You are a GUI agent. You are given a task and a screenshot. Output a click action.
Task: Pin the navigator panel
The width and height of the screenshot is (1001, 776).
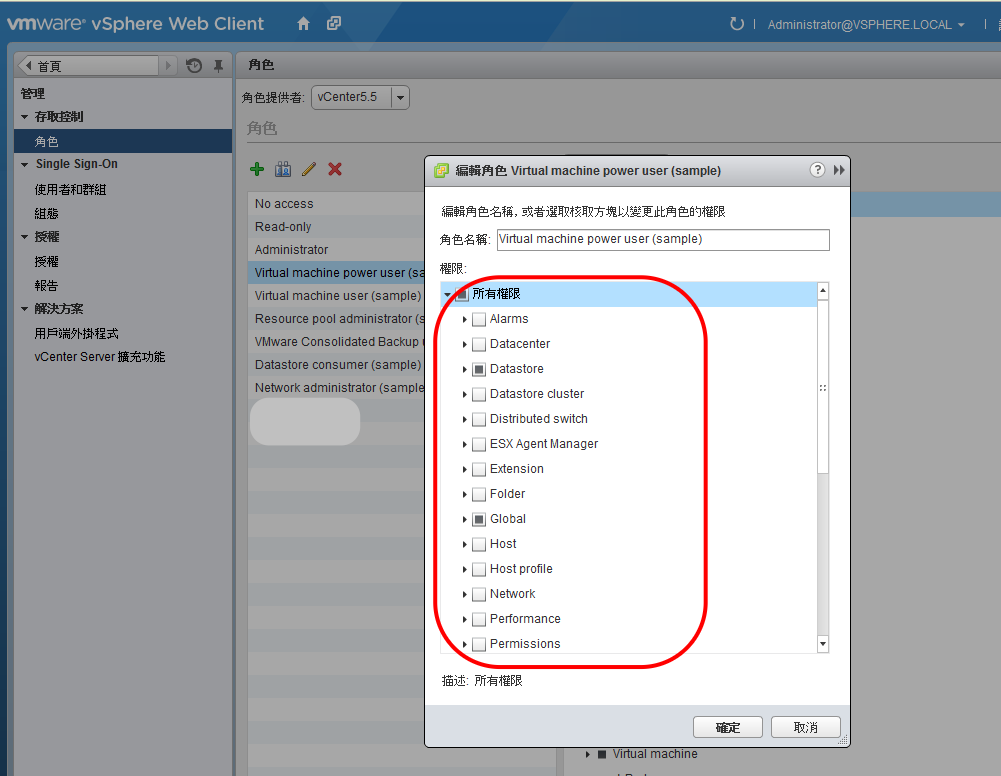point(218,66)
